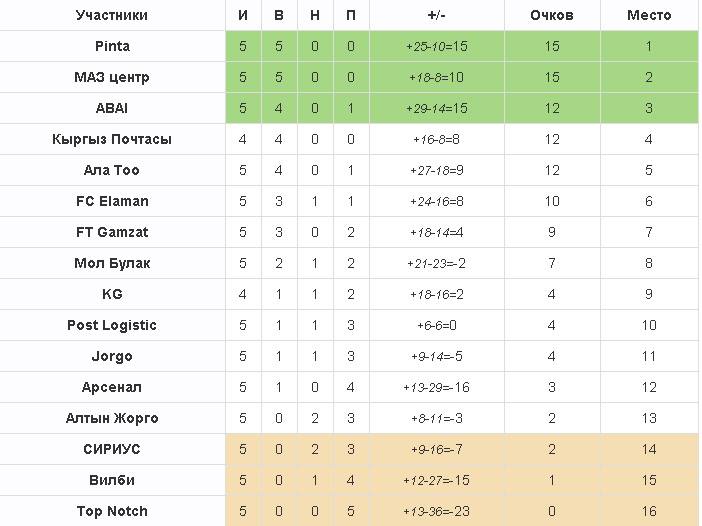Click Вилби's goal record +12-27=-15
Image resolution: width=702 pixels, height=526 pixels.
[436, 480]
